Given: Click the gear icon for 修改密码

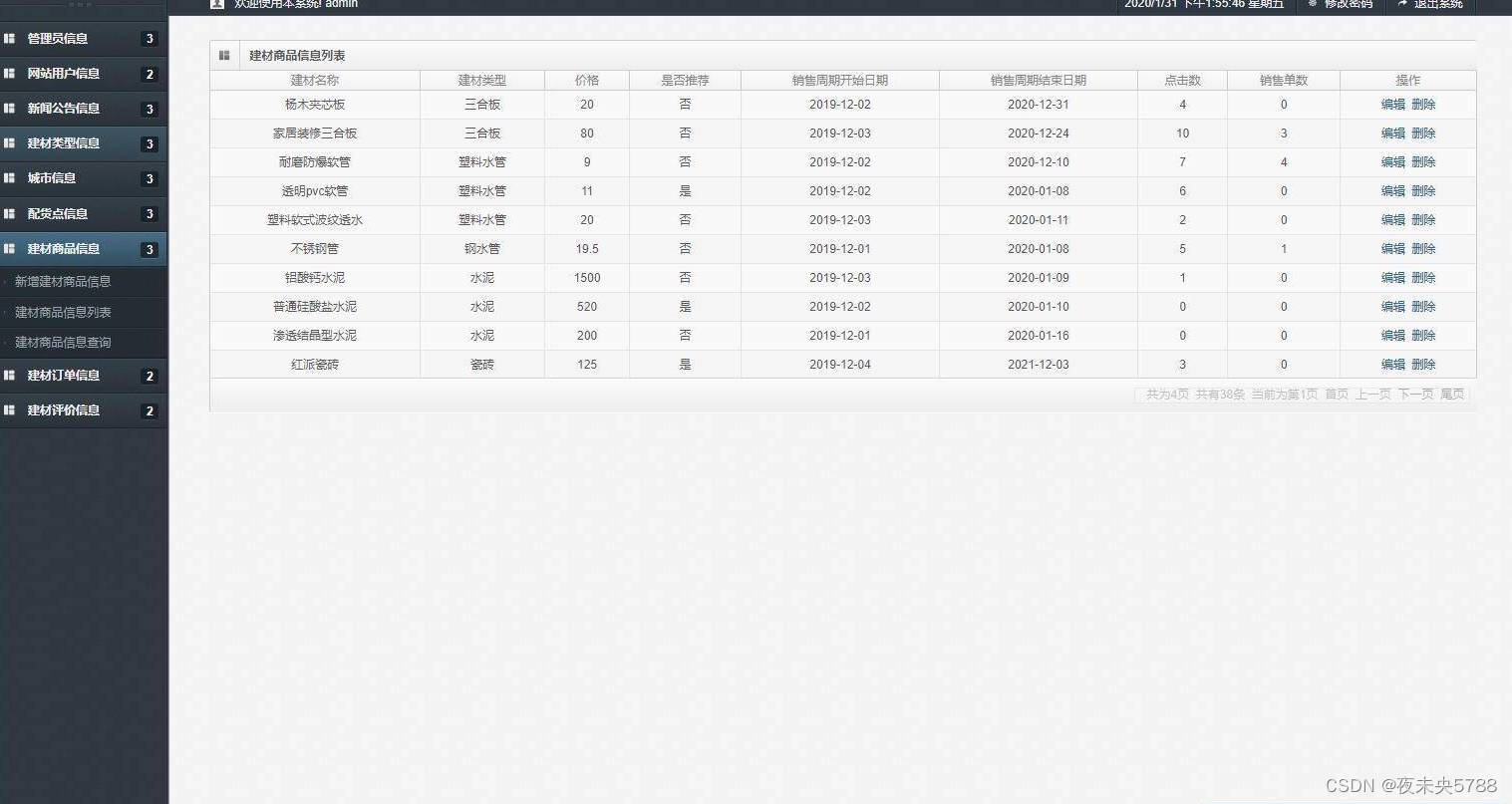Looking at the screenshot, I should click(1313, 4).
